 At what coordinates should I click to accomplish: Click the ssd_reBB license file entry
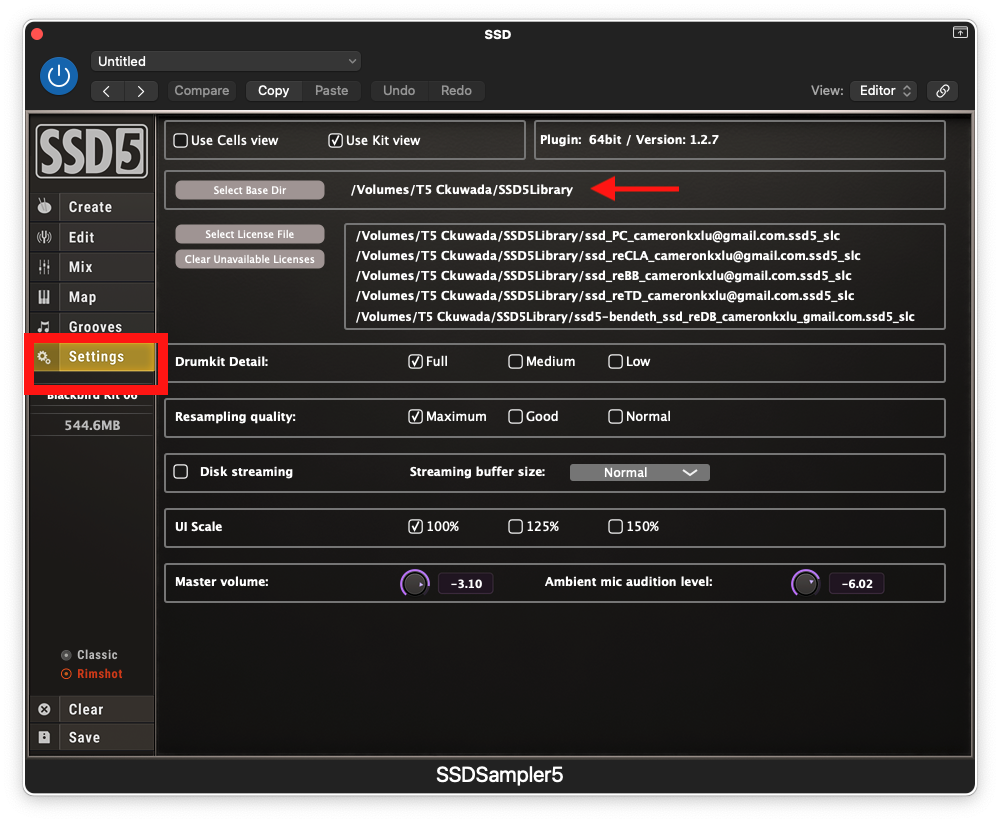(x=603, y=276)
